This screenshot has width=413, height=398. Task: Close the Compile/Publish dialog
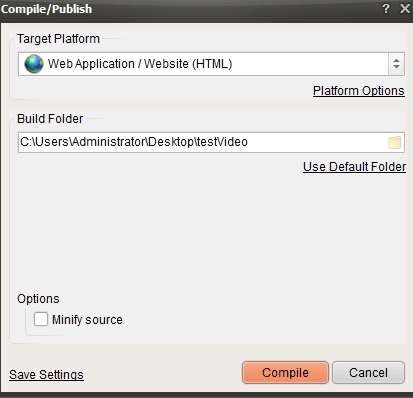coord(405,8)
